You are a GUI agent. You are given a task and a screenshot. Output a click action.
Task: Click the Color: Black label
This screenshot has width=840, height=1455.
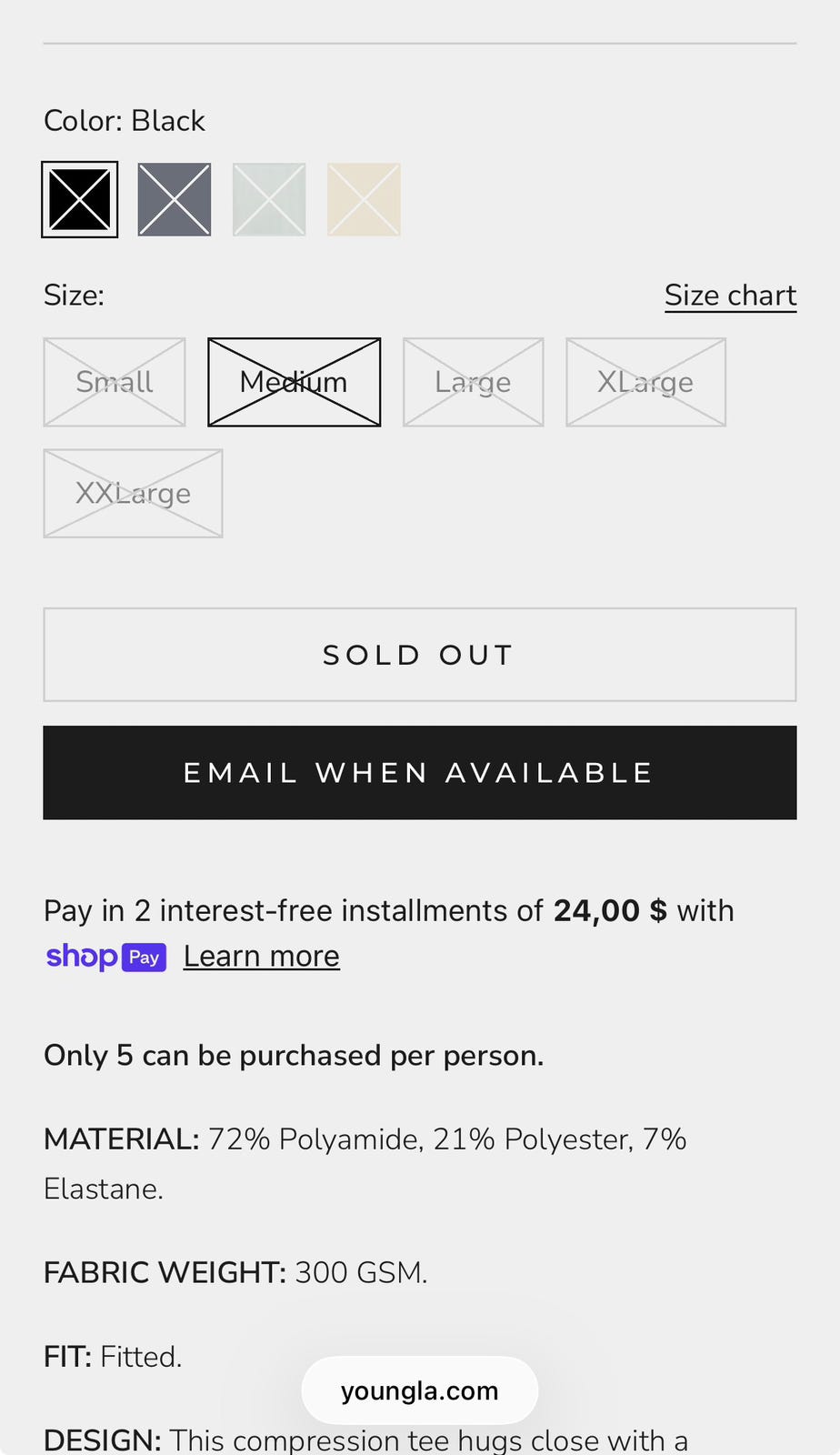point(125,121)
